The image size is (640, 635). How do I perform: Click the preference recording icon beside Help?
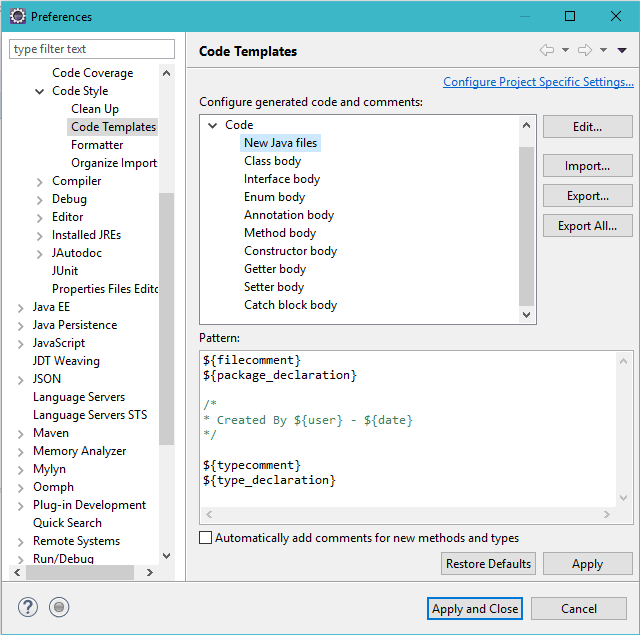(59, 607)
